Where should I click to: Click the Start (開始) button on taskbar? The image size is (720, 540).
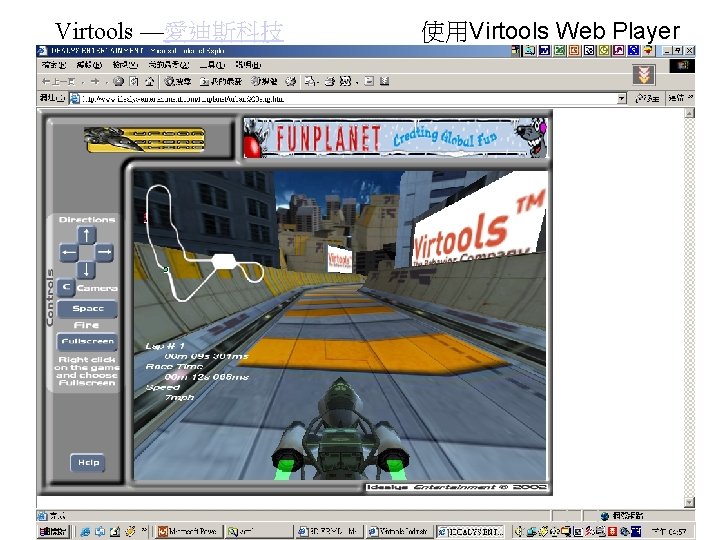point(53,532)
